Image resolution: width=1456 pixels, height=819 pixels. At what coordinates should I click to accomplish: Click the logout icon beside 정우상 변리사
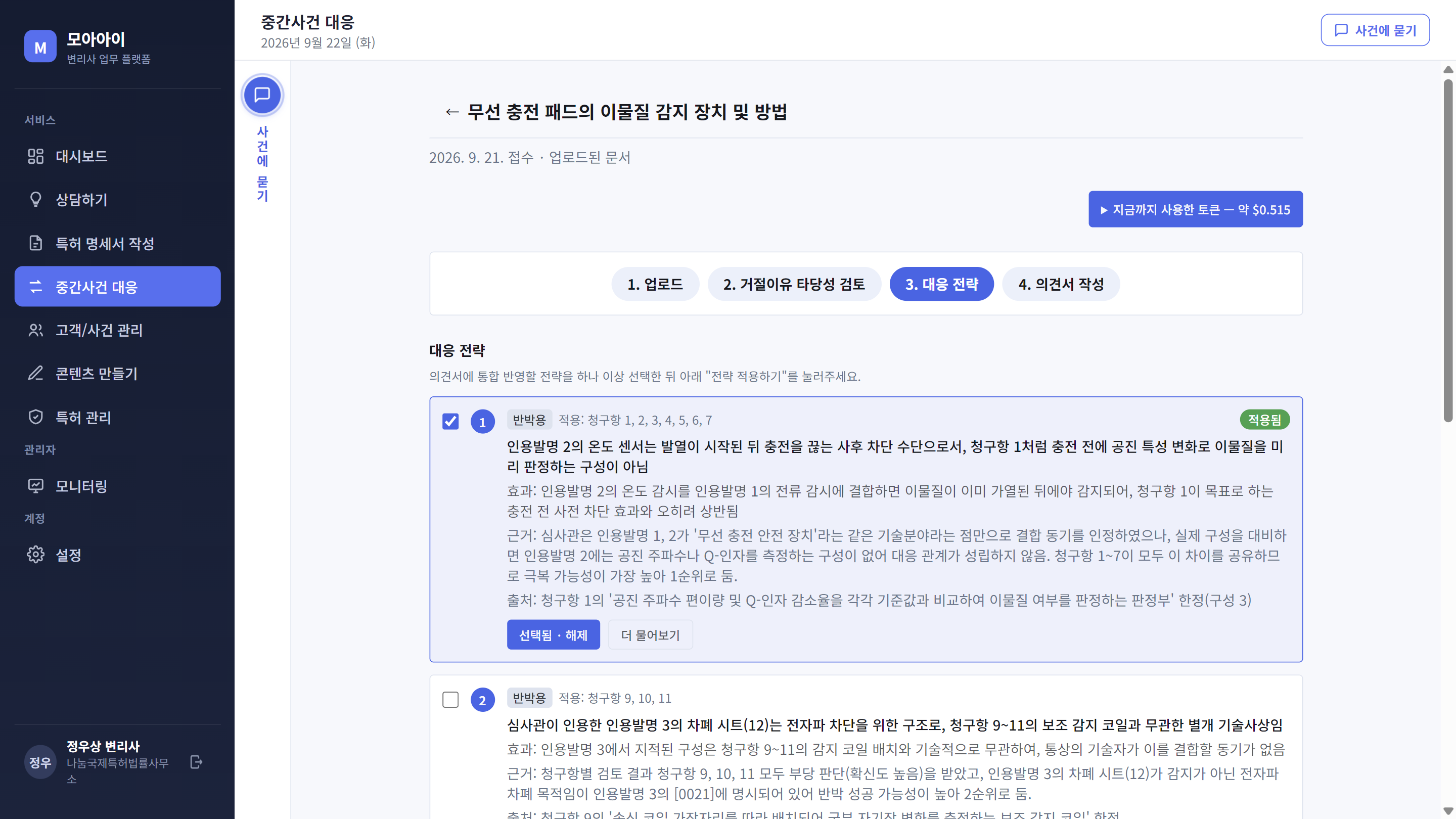coord(196,762)
